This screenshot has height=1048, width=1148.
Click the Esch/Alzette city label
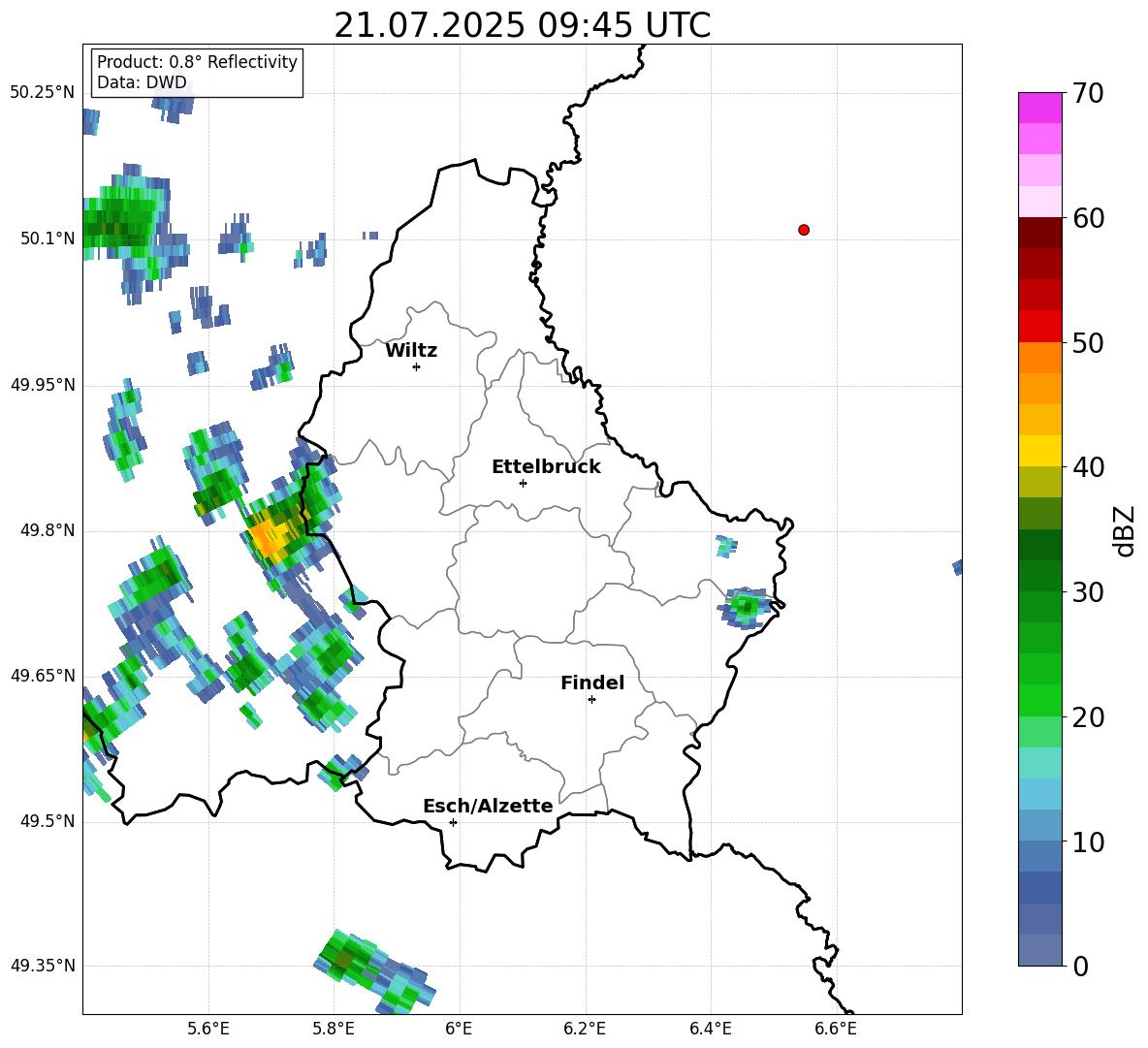pyautogui.click(x=488, y=807)
